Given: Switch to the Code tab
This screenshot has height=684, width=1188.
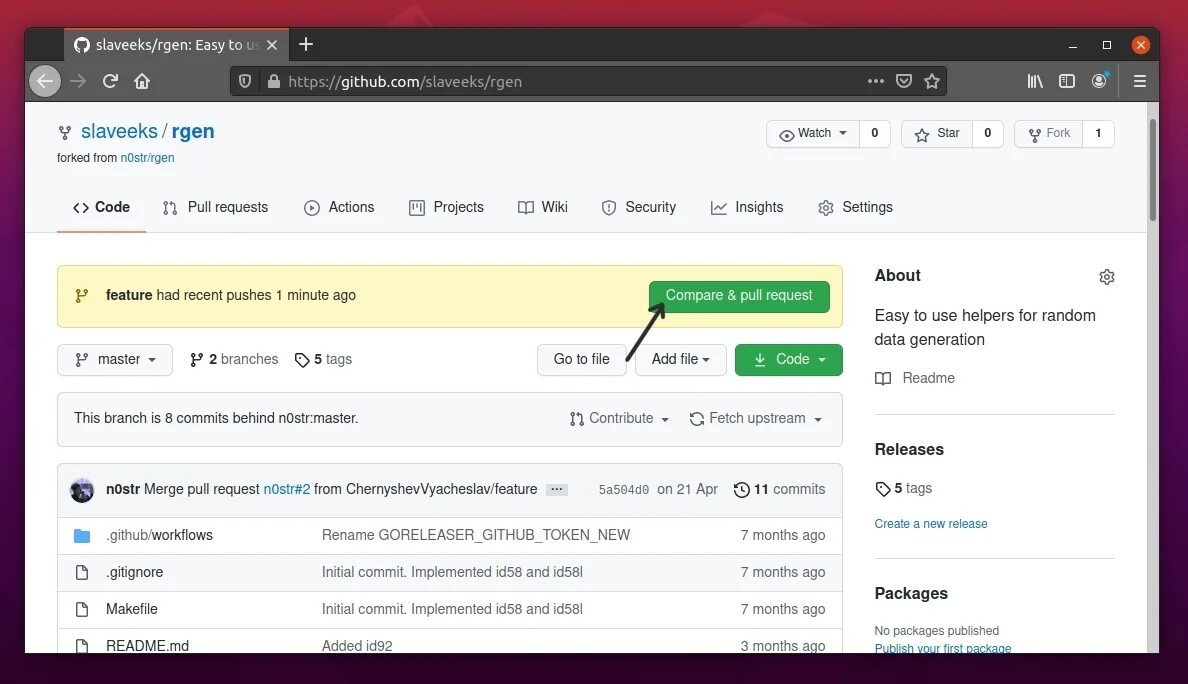Looking at the screenshot, I should click(102, 208).
